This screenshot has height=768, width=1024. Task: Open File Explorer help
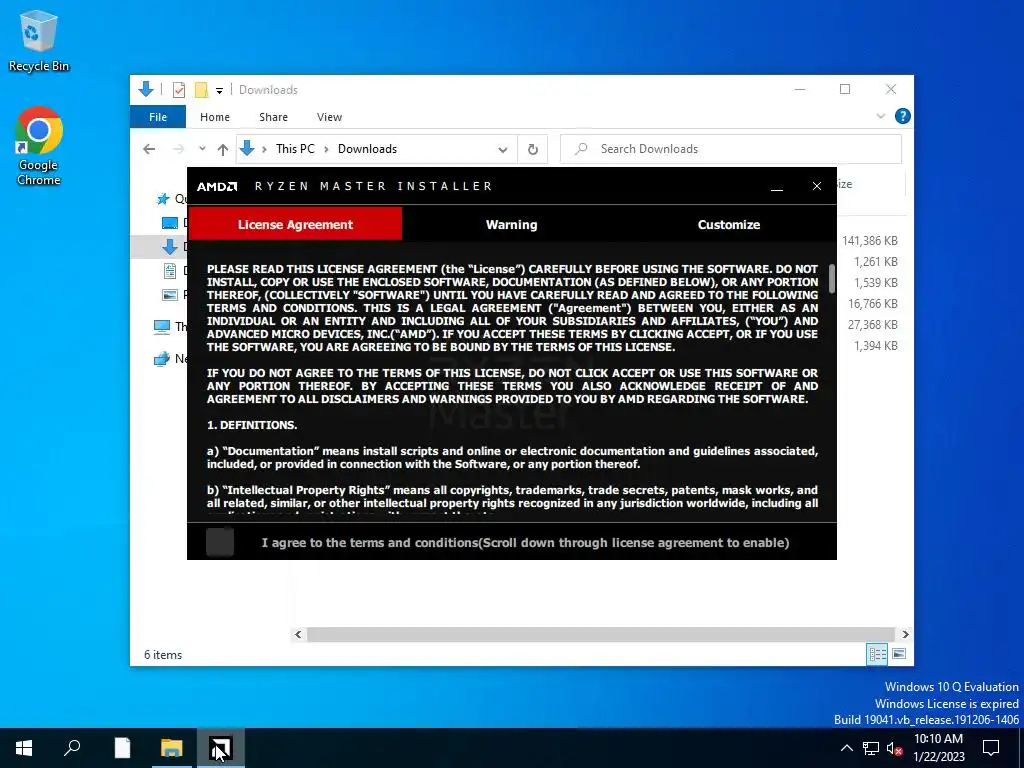point(903,116)
